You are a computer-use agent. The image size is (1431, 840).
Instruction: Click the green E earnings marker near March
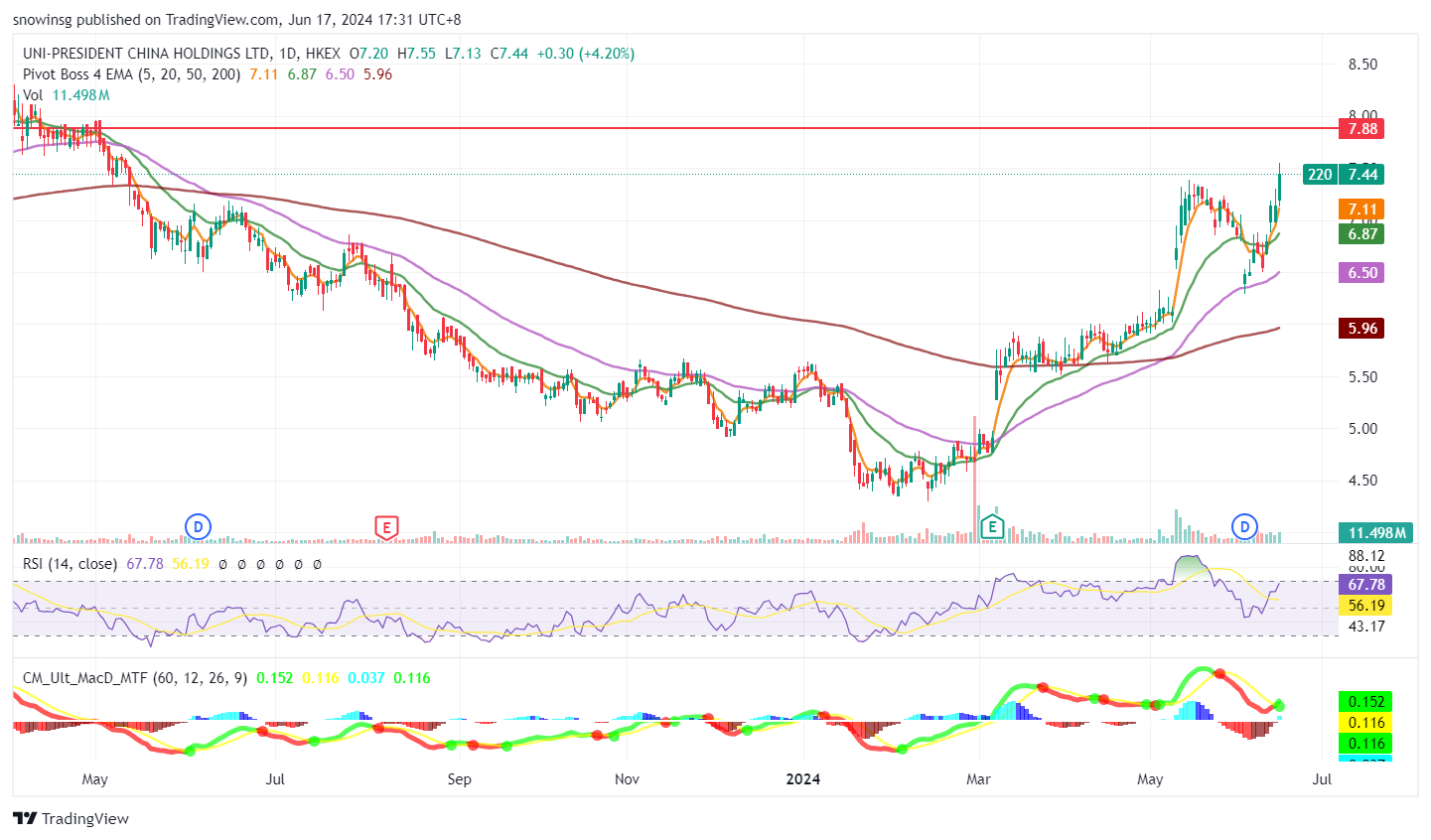pos(991,527)
